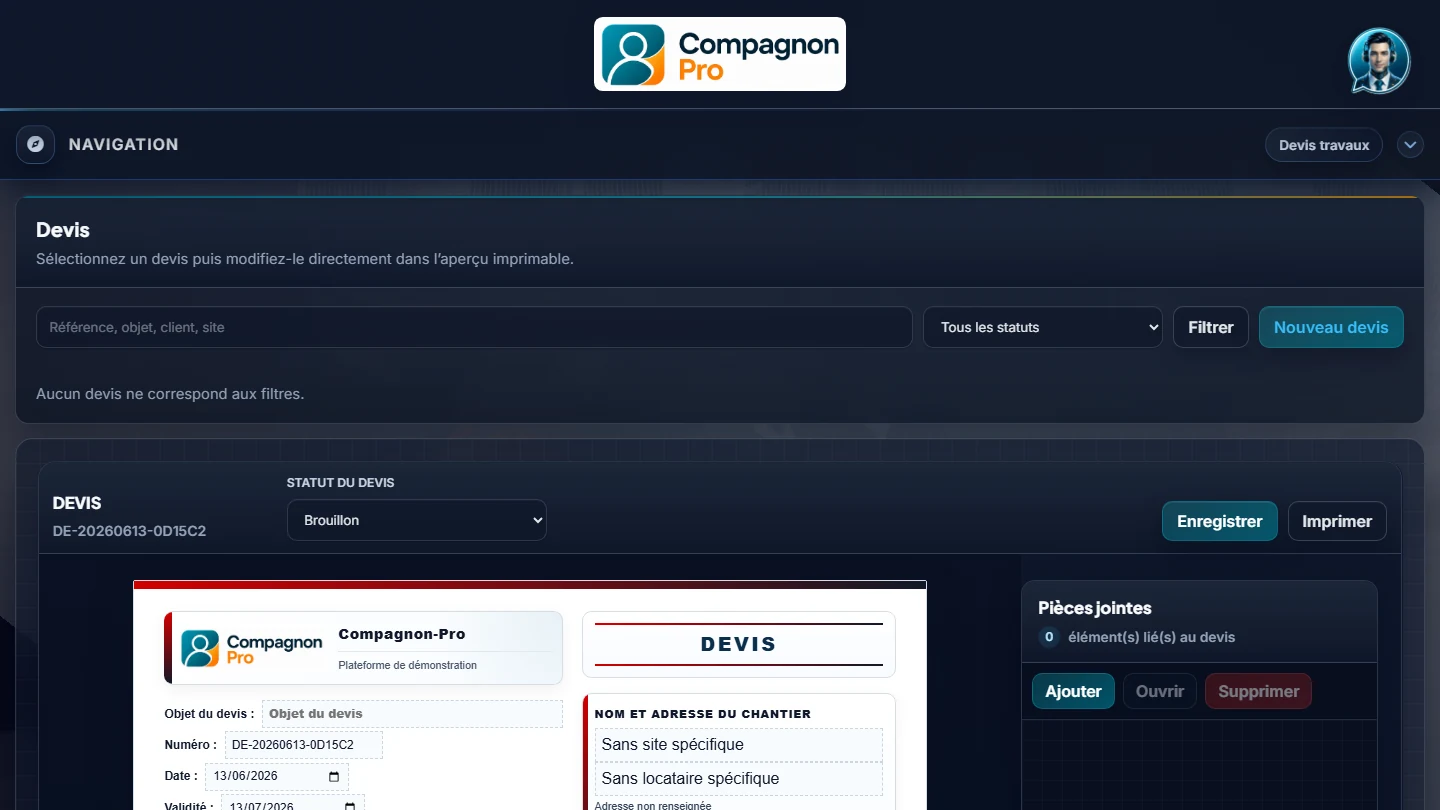Click the Compagnon Pro header logo
This screenshot has height=810, width=1440.
(720, 54)
